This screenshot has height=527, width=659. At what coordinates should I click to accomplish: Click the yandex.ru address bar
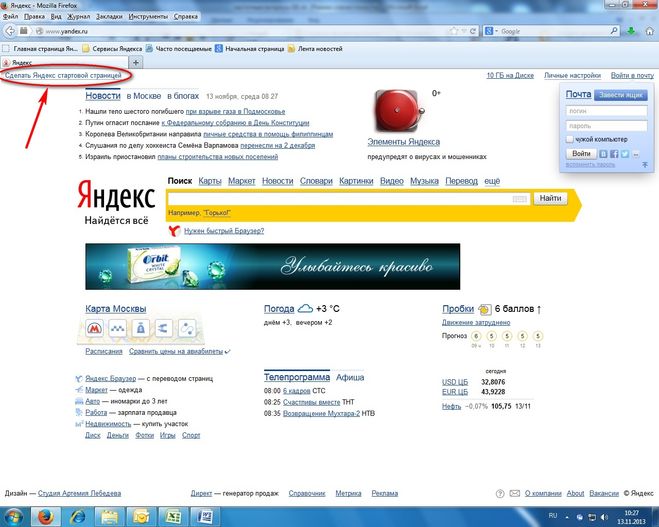pyautogui.click(x=244, y=31)
